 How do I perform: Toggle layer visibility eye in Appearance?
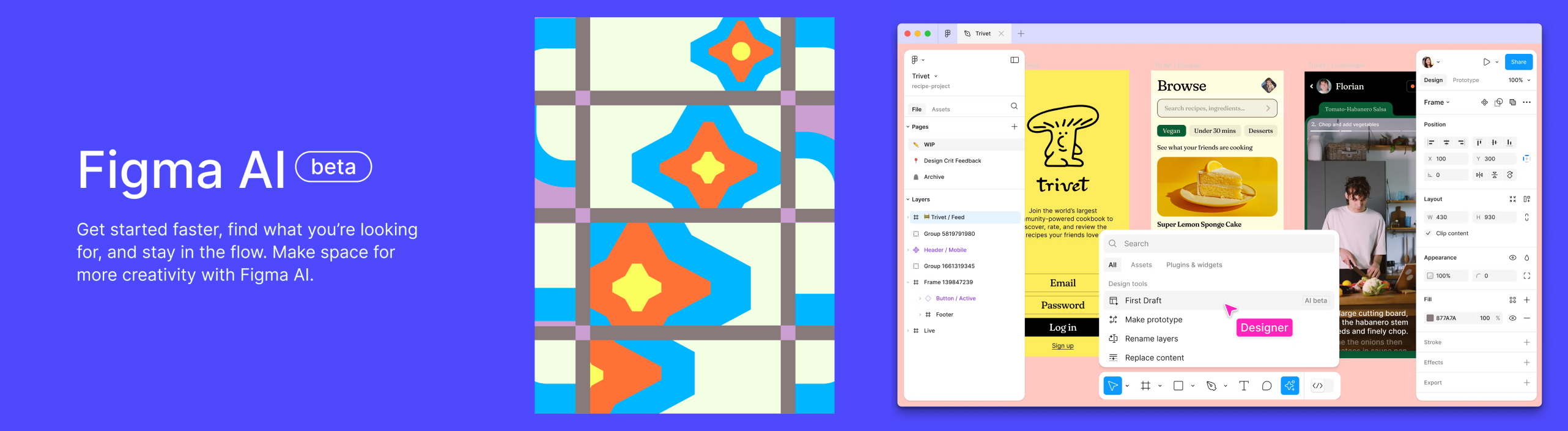click(1512, 258)
